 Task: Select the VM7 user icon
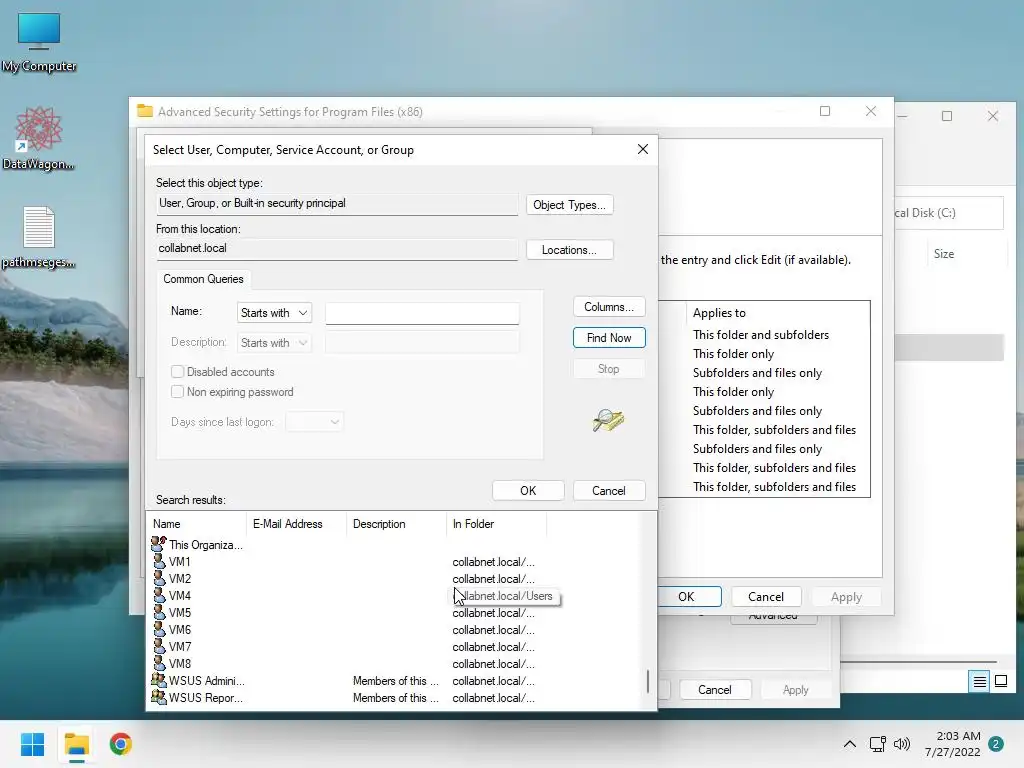[x=159, y=646]
